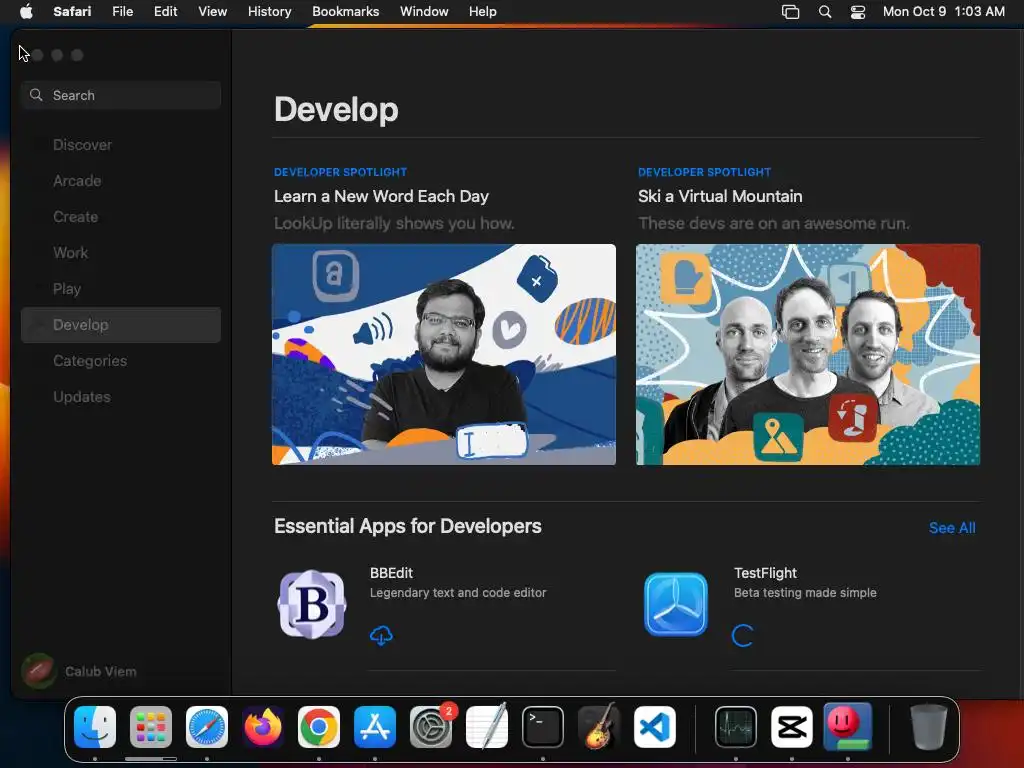Click the Calub Viem account name

(x=101, y=671)
